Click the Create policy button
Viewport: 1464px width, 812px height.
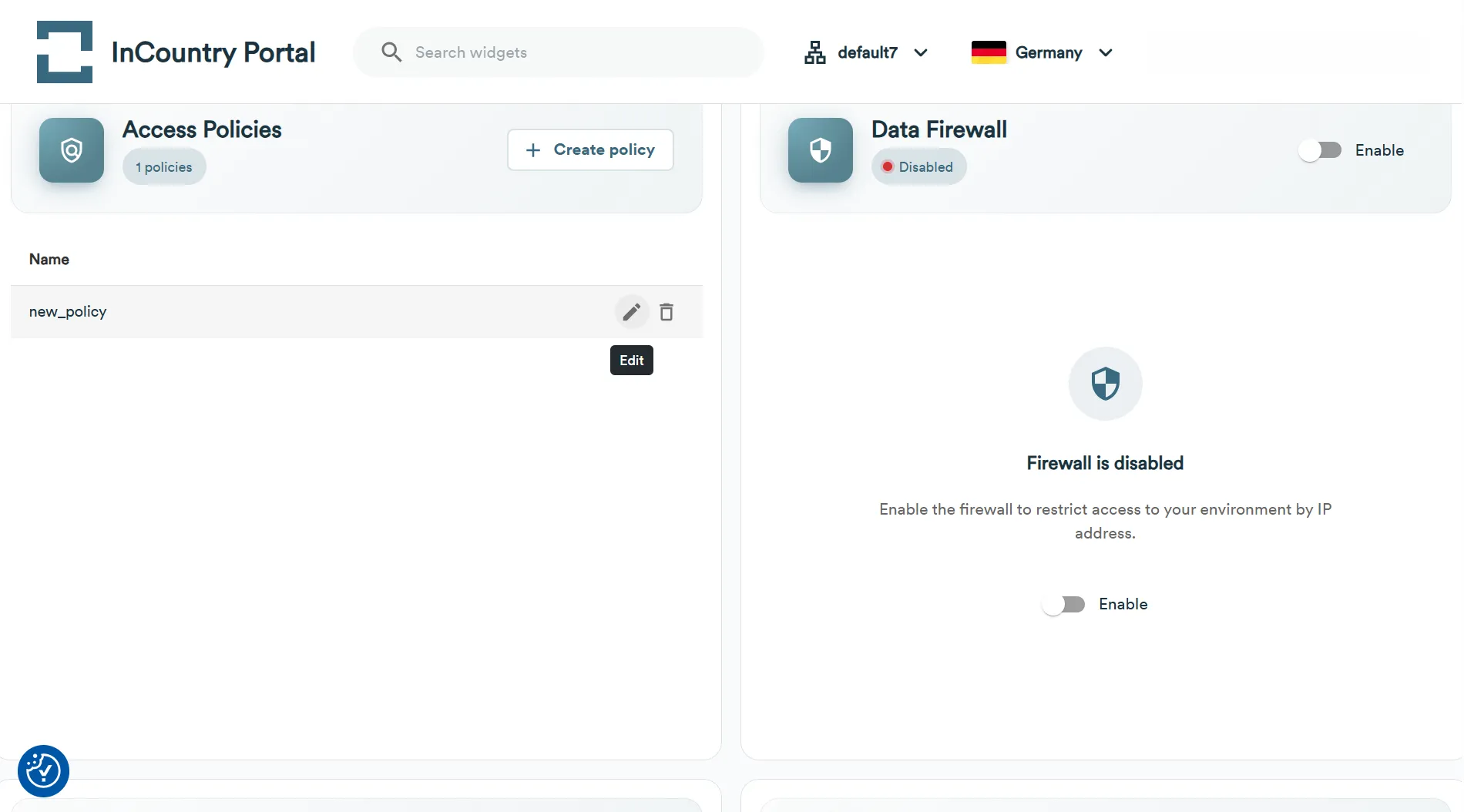point(590,149)
